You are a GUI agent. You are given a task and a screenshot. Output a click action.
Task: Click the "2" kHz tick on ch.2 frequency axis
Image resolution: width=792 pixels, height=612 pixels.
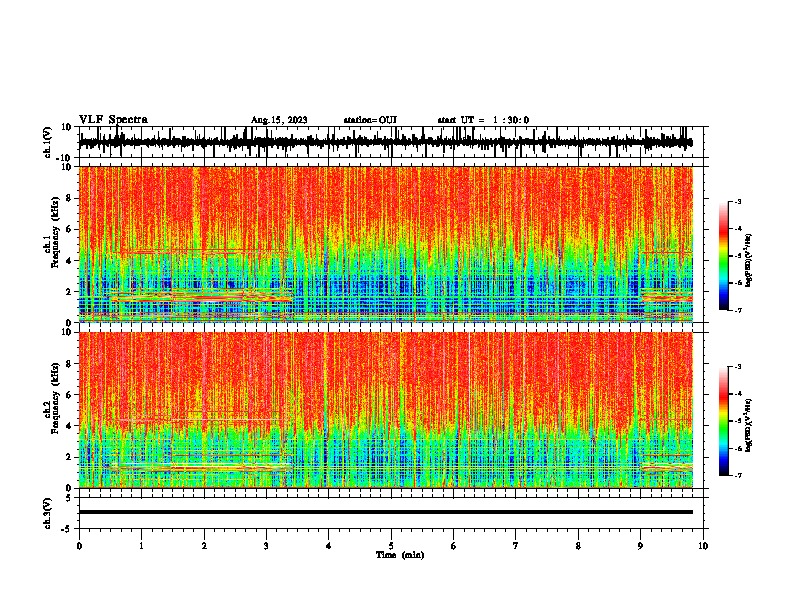point(69,457)
